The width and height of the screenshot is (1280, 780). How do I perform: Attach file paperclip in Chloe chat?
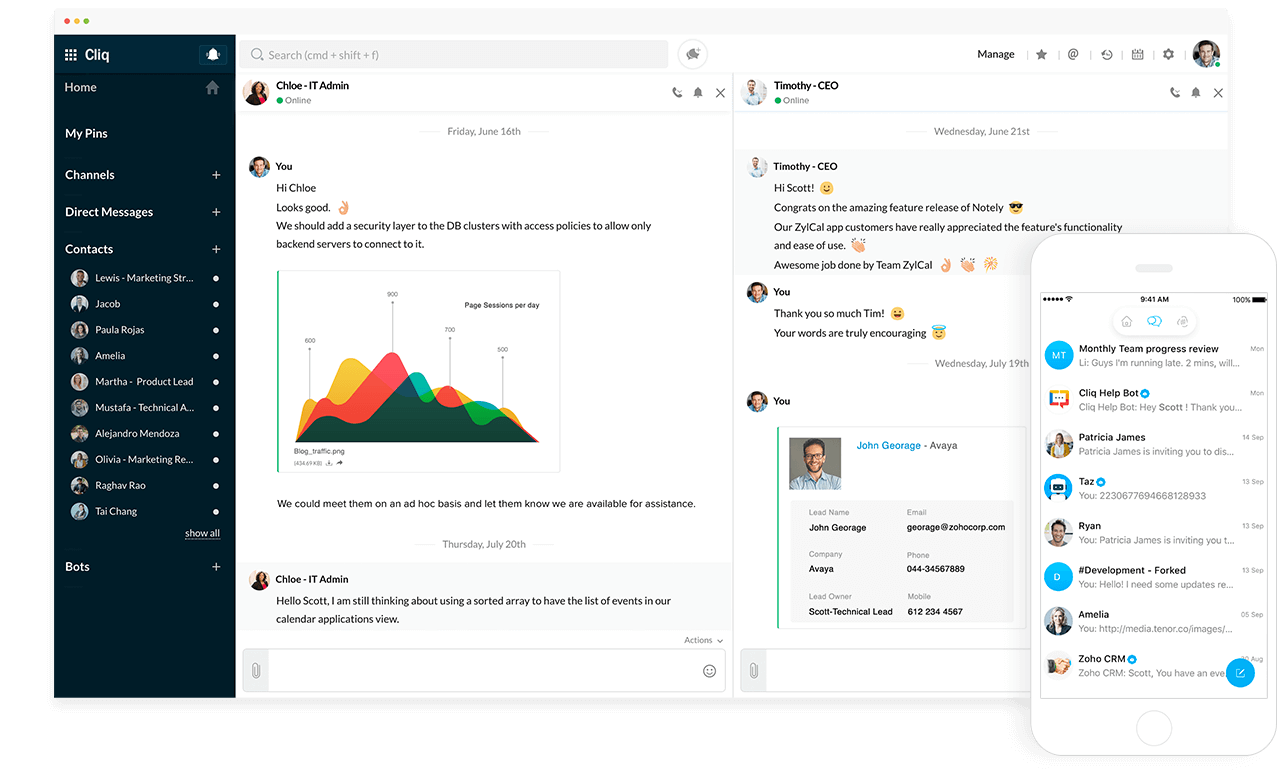tap(256, 671)
